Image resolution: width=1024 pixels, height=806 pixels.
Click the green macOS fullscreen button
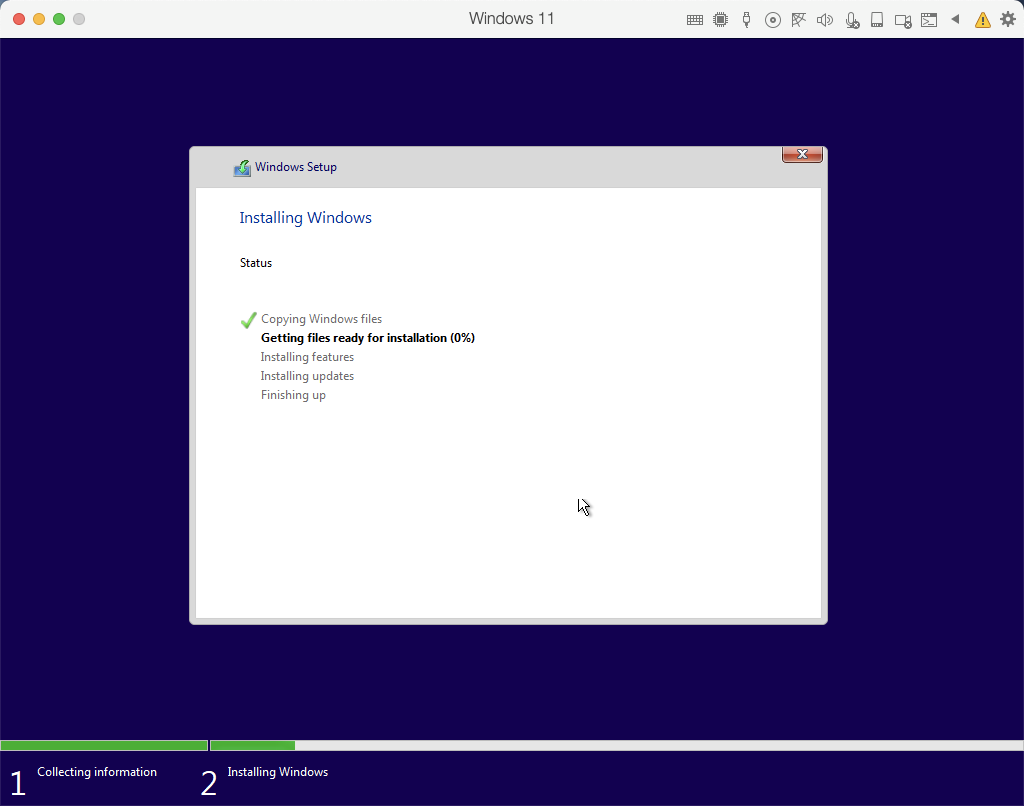pyautogui.click(x=59, y=19)
